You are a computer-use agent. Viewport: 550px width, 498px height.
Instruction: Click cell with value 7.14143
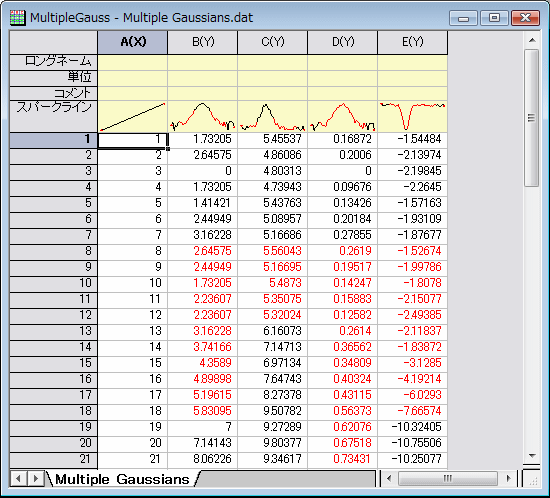pyautogui.click(x=203, y=443)
